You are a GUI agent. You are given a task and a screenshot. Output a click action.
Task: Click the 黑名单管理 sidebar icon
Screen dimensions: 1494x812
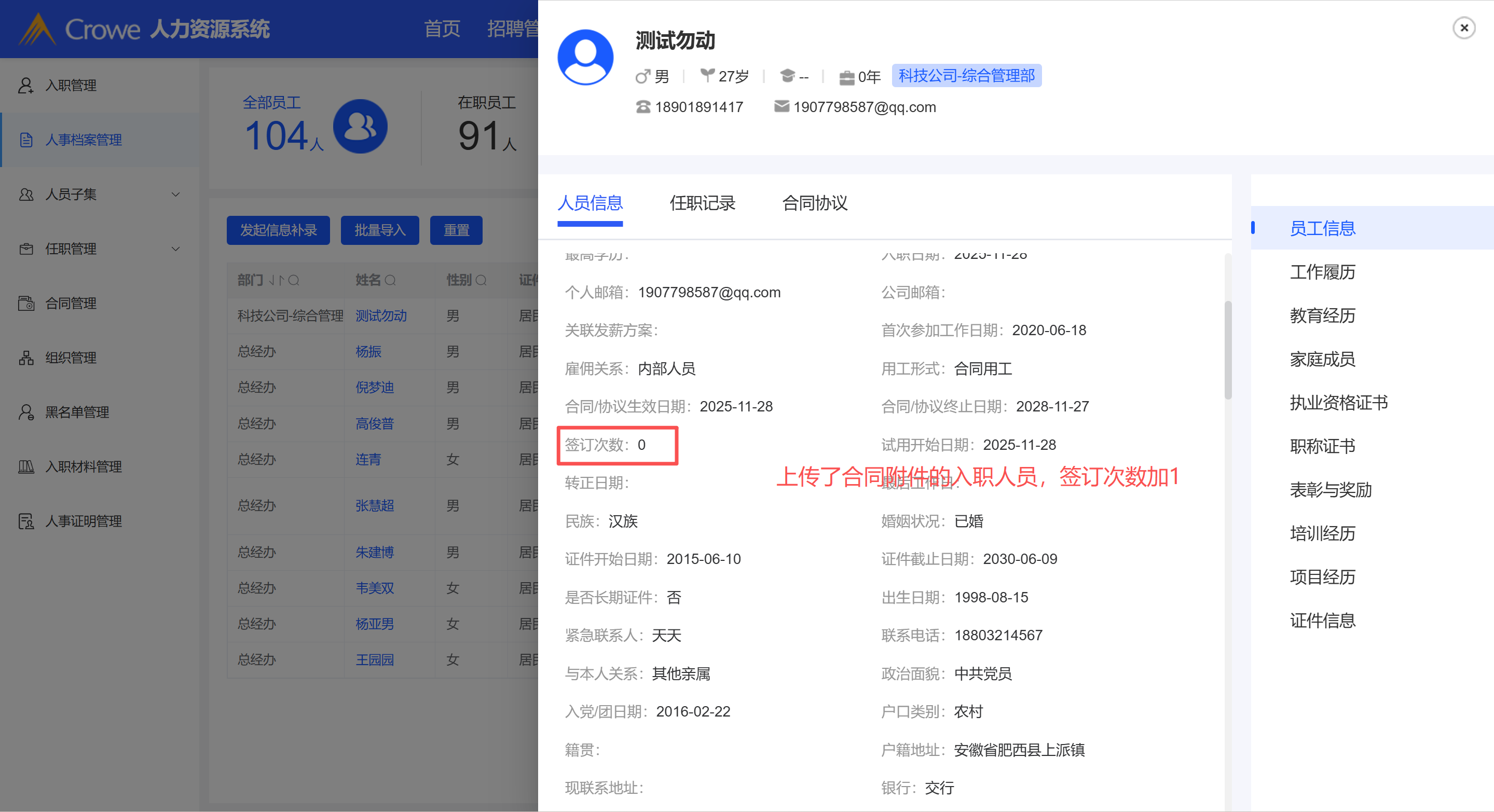pyautogui.click(x=25, y=412)
